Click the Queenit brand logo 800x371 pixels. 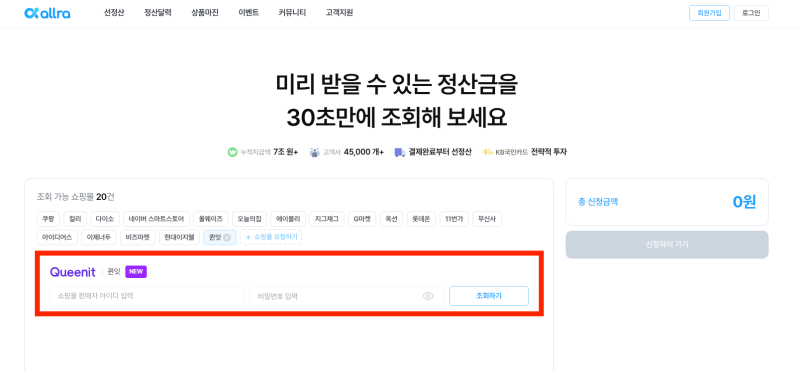[72, 272]
